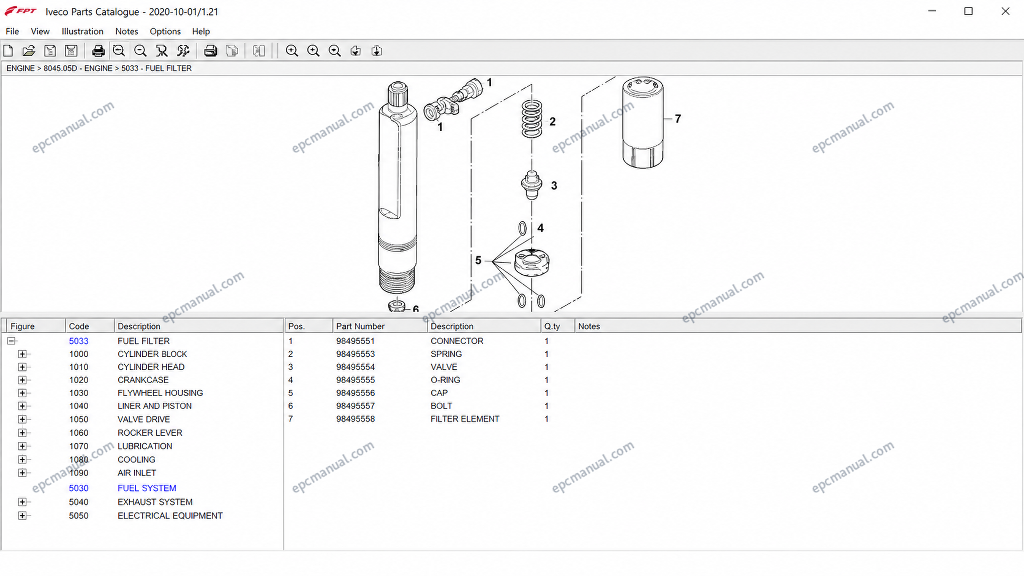Expand the 1080 COOLING node
Screen dimensions: 1024x576
click(x=22, y=460)
